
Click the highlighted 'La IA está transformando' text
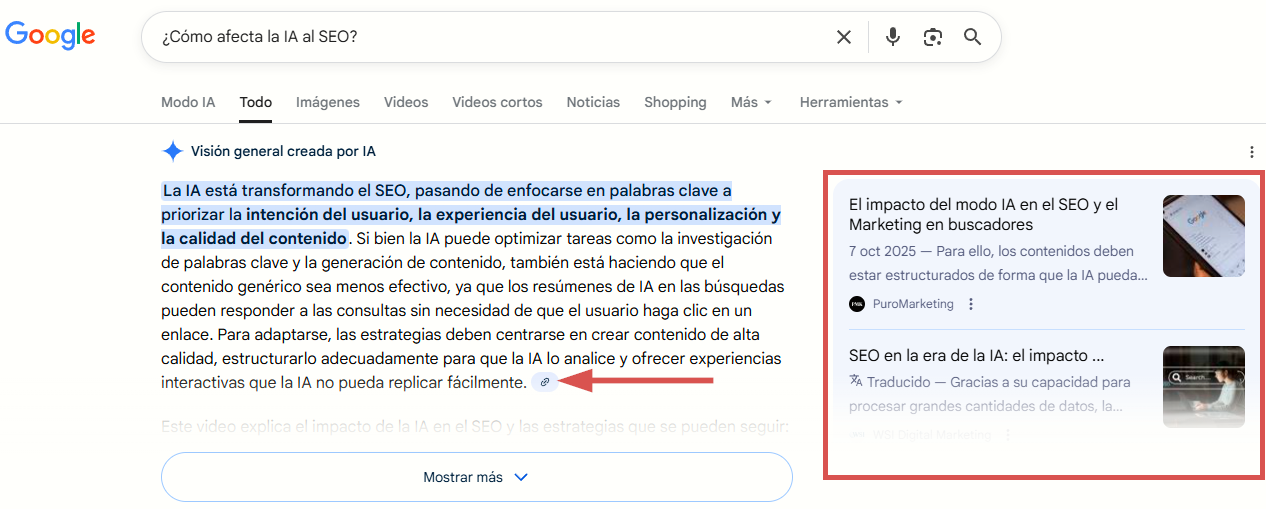471,214
